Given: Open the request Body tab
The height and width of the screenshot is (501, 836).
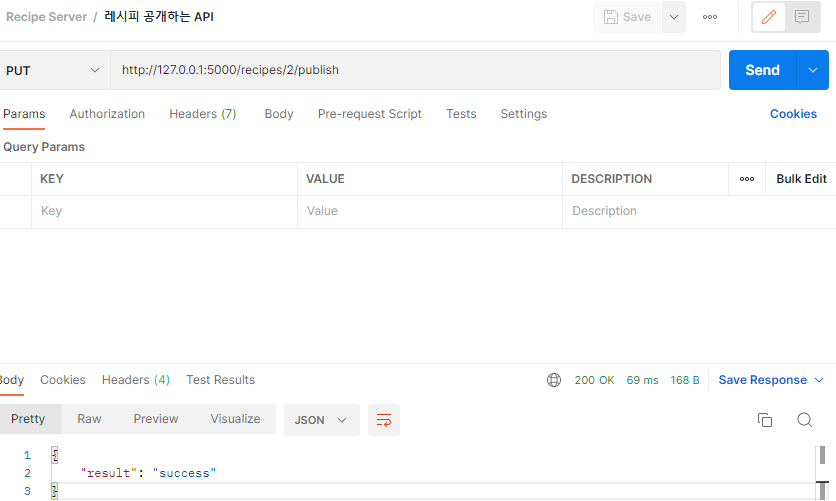Looking at the screenshot, I should (279, 114).
